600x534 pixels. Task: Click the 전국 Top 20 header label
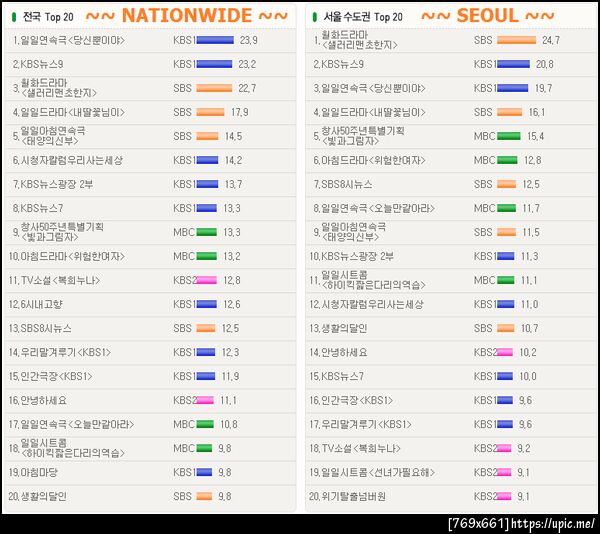(48, 17)
